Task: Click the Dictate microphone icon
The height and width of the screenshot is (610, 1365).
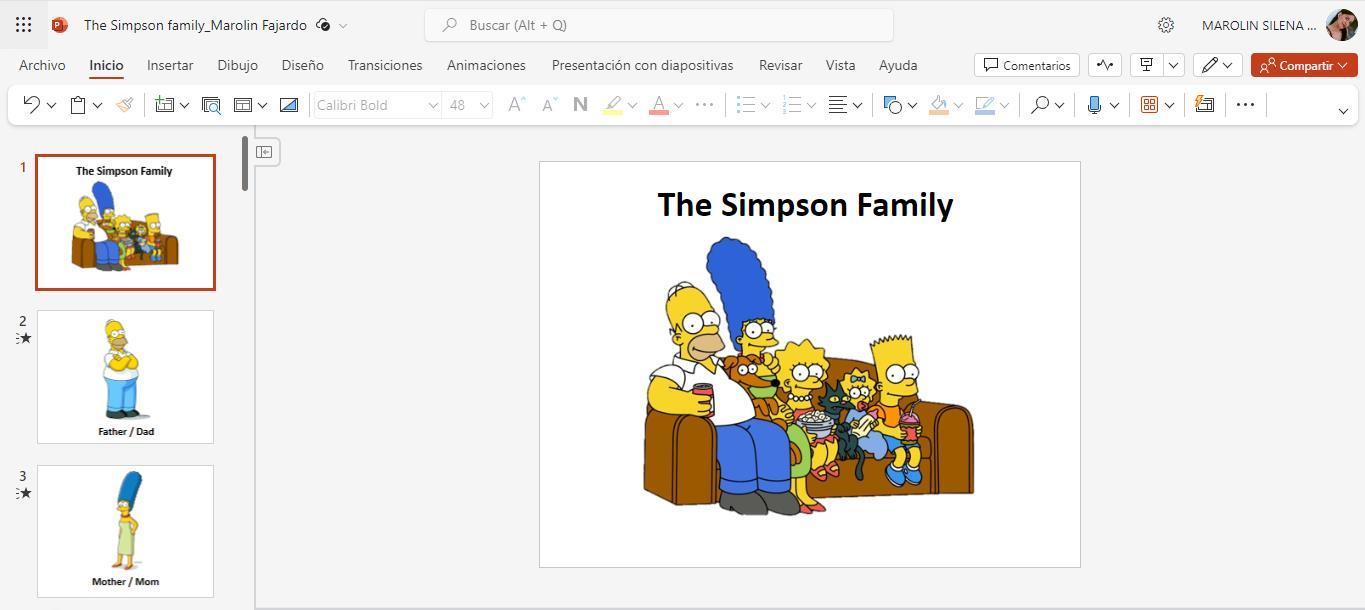Action: point(1095,104)
